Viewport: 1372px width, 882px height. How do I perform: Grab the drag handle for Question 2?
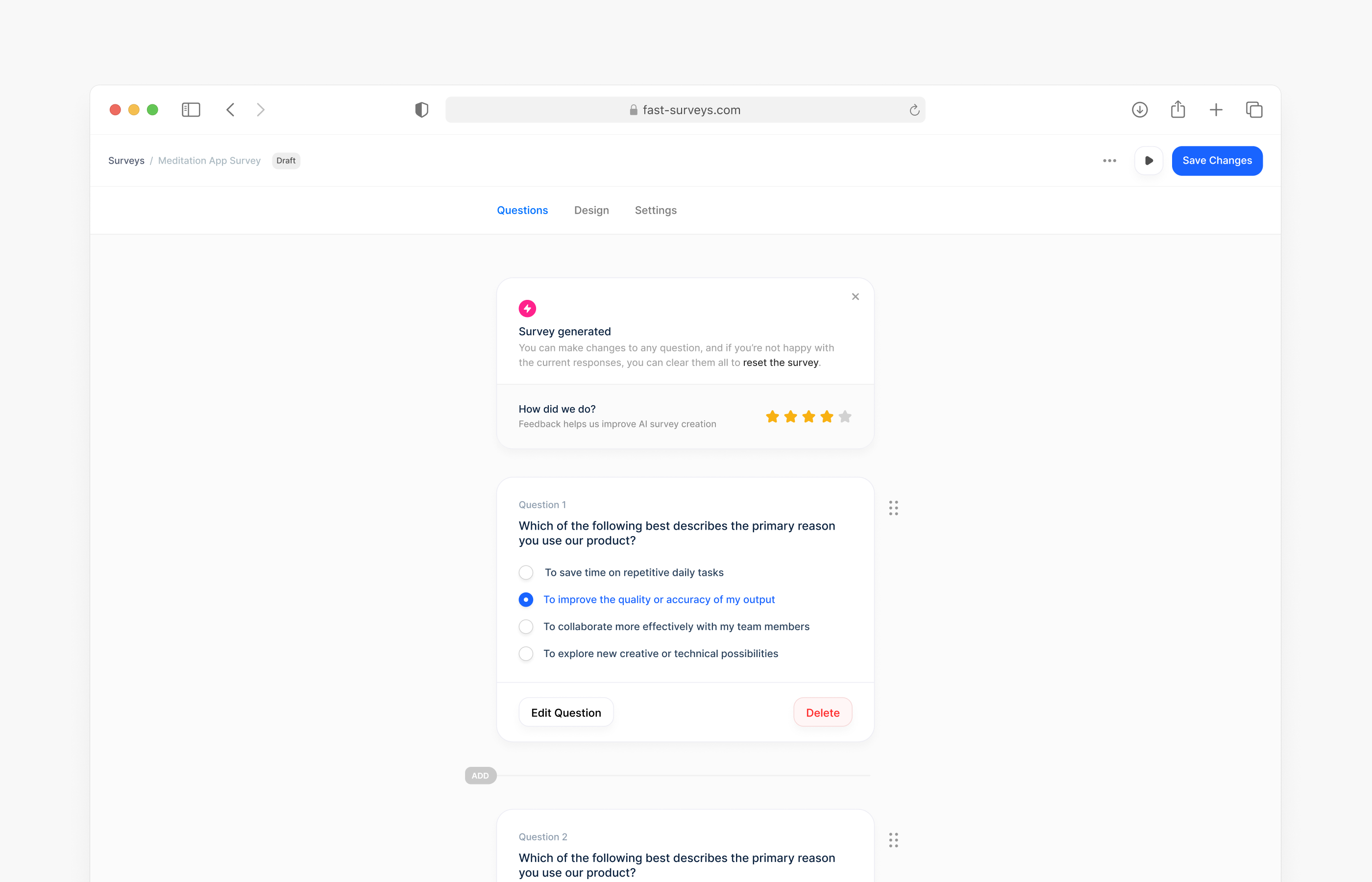point(893,840)
